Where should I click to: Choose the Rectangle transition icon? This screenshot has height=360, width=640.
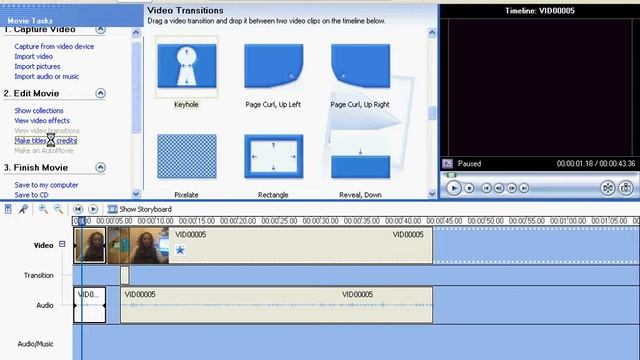pyautogui.click(x=273, y=156)
